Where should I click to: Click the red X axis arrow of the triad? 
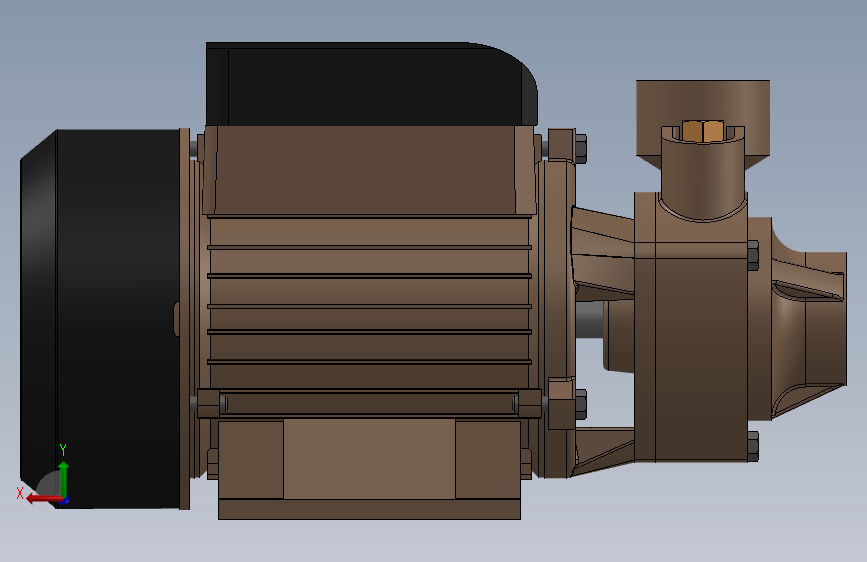click(43, 499)
